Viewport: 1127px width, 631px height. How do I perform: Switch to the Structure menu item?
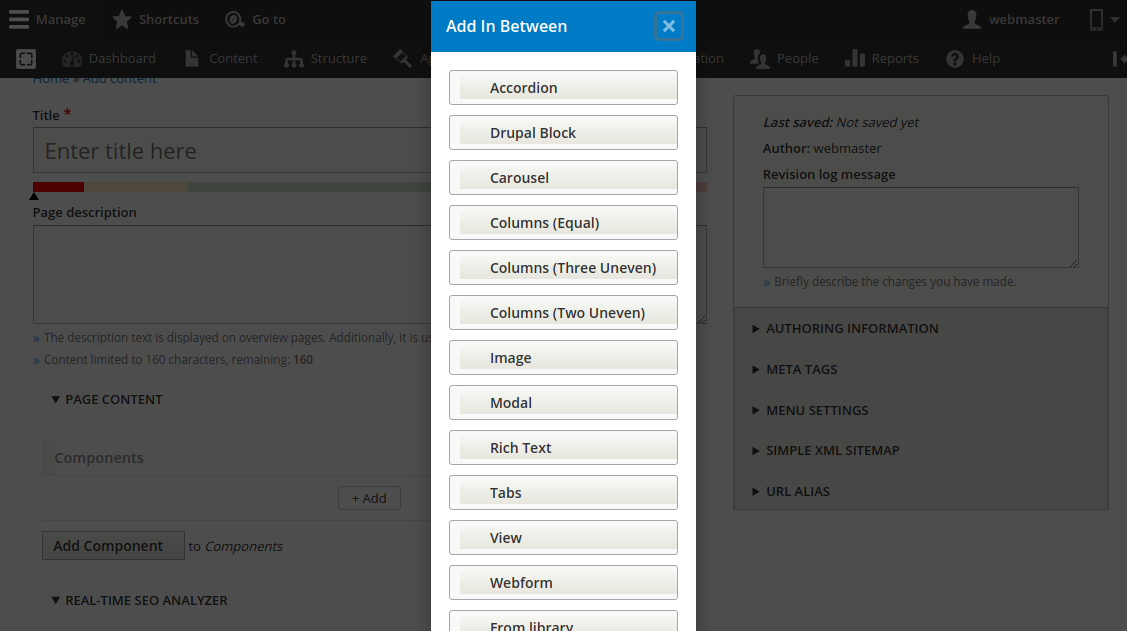click(338, 58)
